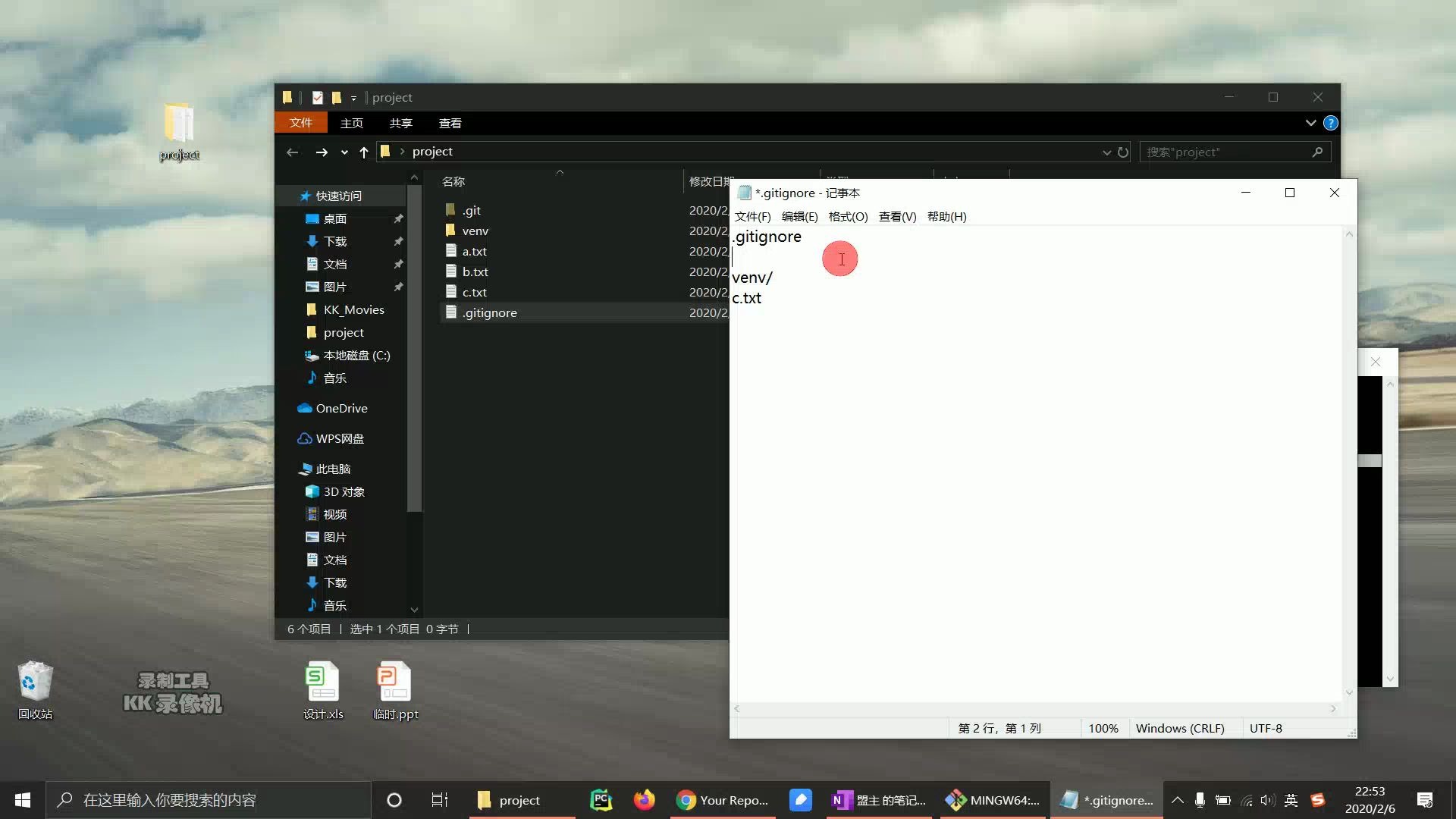Open the Task View taskbar icon
The width and height of the screenshot is (1456, 819).
point(439,800)
